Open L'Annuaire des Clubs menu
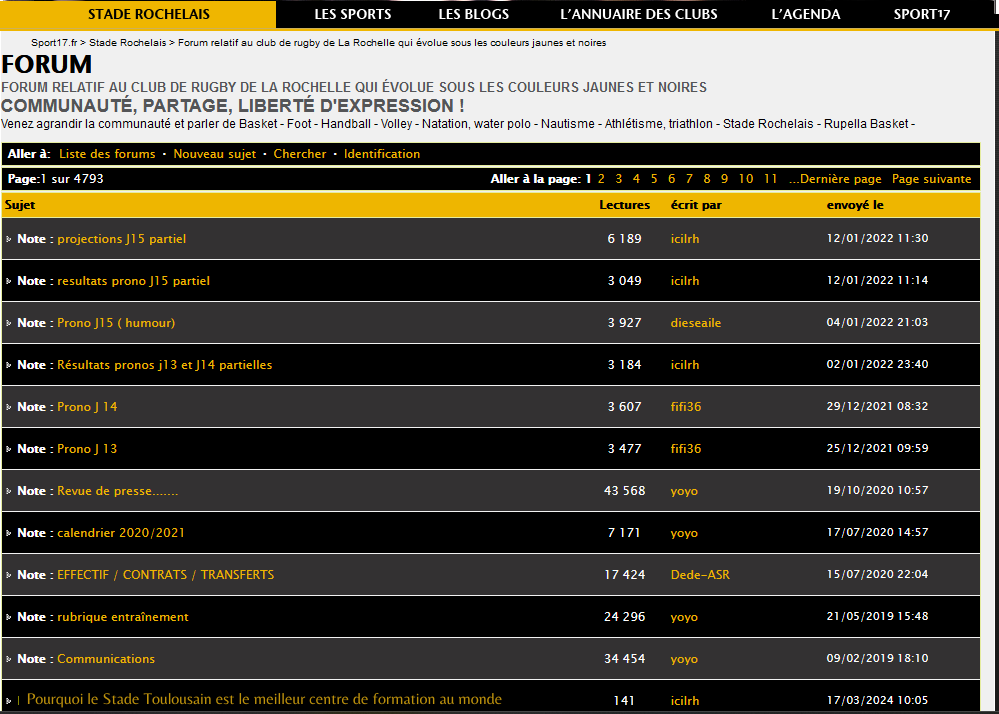The height and width of the screenshot is (714, 999). click(638, 14)
